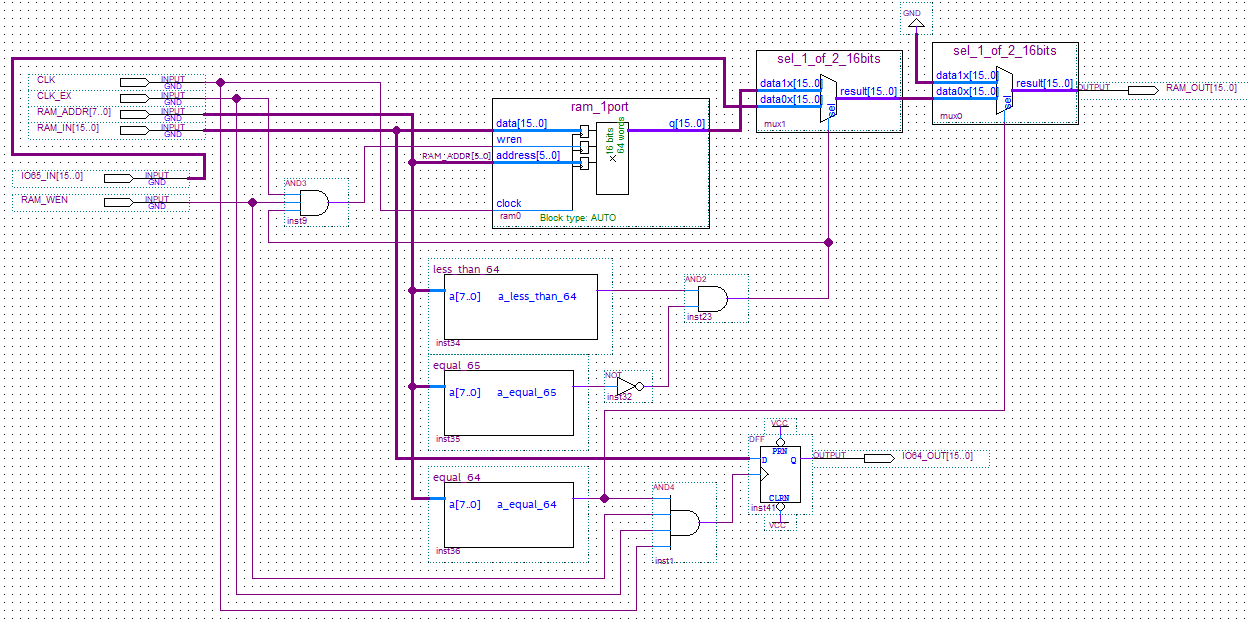Click the ram0 instance name
Viewport: 1248px width, 620px height.
click(510, 216)
